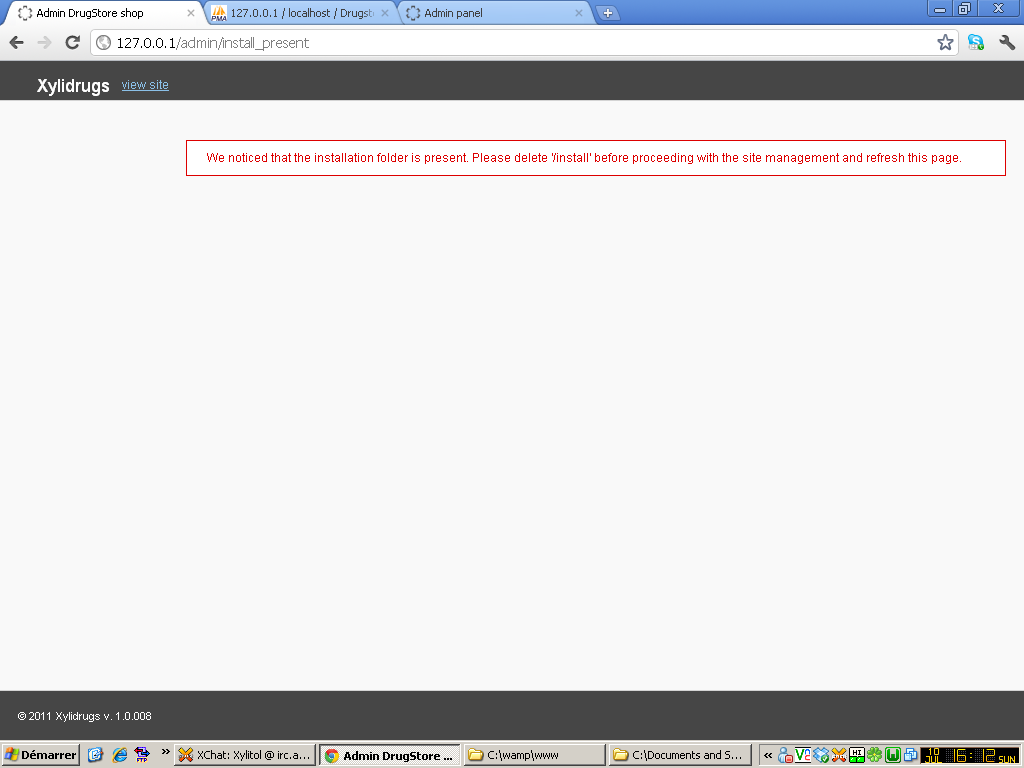1024x768 pixels.
Task: Open C:\wamp\www folder taskbar window
Action: (x=535, y=755)
